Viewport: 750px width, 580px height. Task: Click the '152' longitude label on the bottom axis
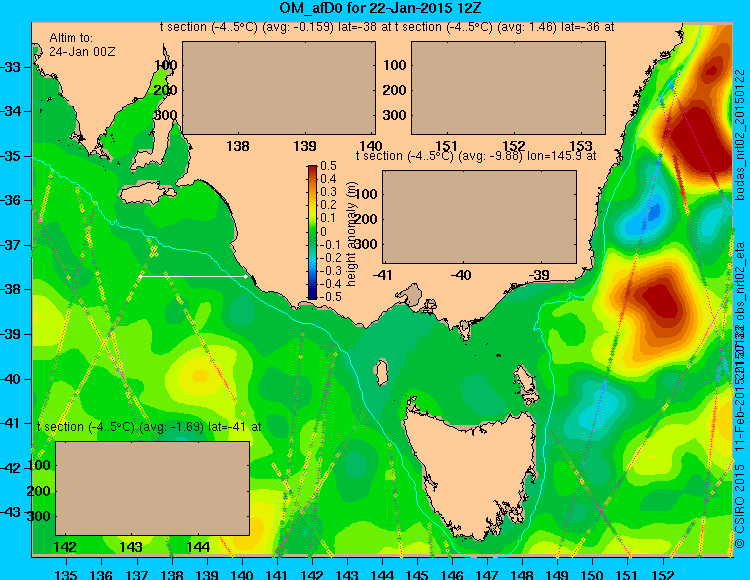[663, 574]
